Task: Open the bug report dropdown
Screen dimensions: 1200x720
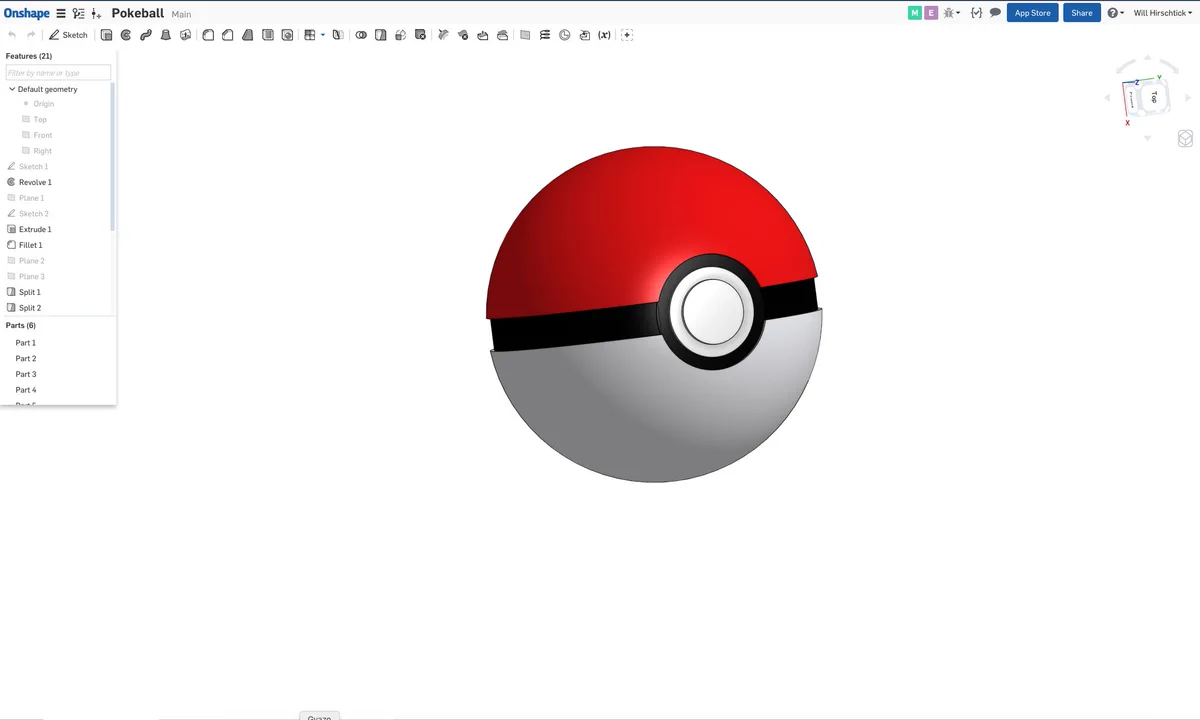Action: [952, 13]
